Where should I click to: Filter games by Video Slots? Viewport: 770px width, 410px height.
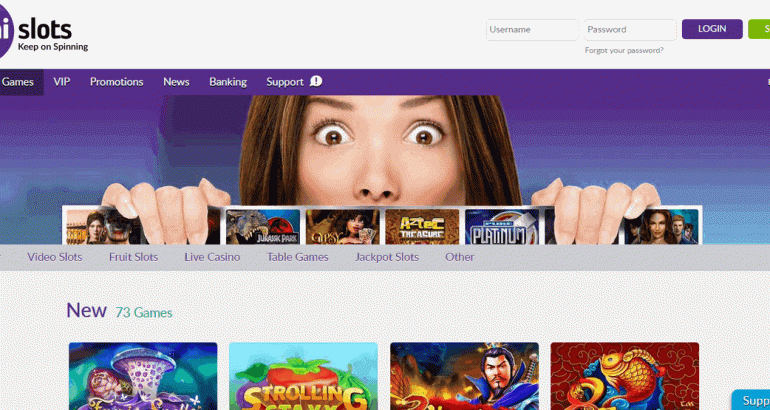click(x=55, y=257)
